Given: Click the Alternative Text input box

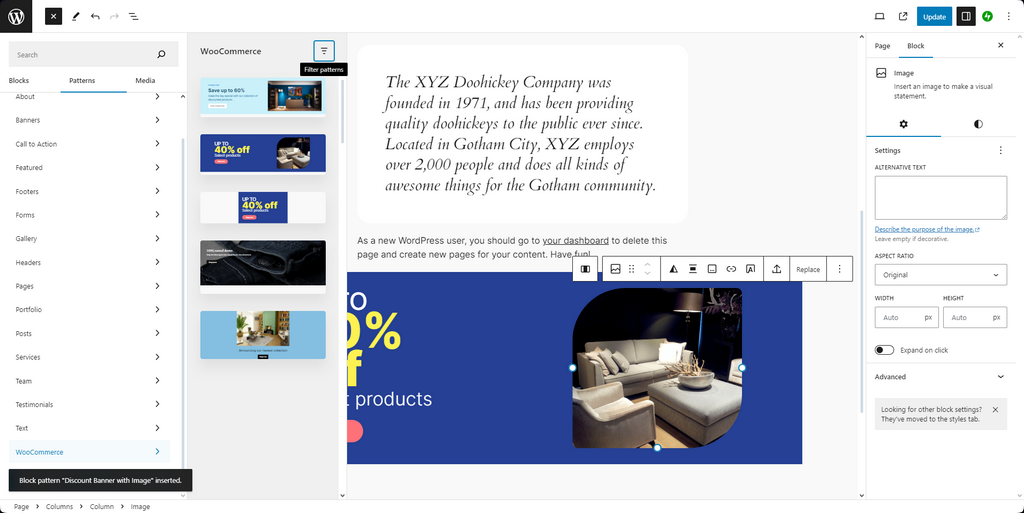Looking at the screenshot, I should [940, 198].
